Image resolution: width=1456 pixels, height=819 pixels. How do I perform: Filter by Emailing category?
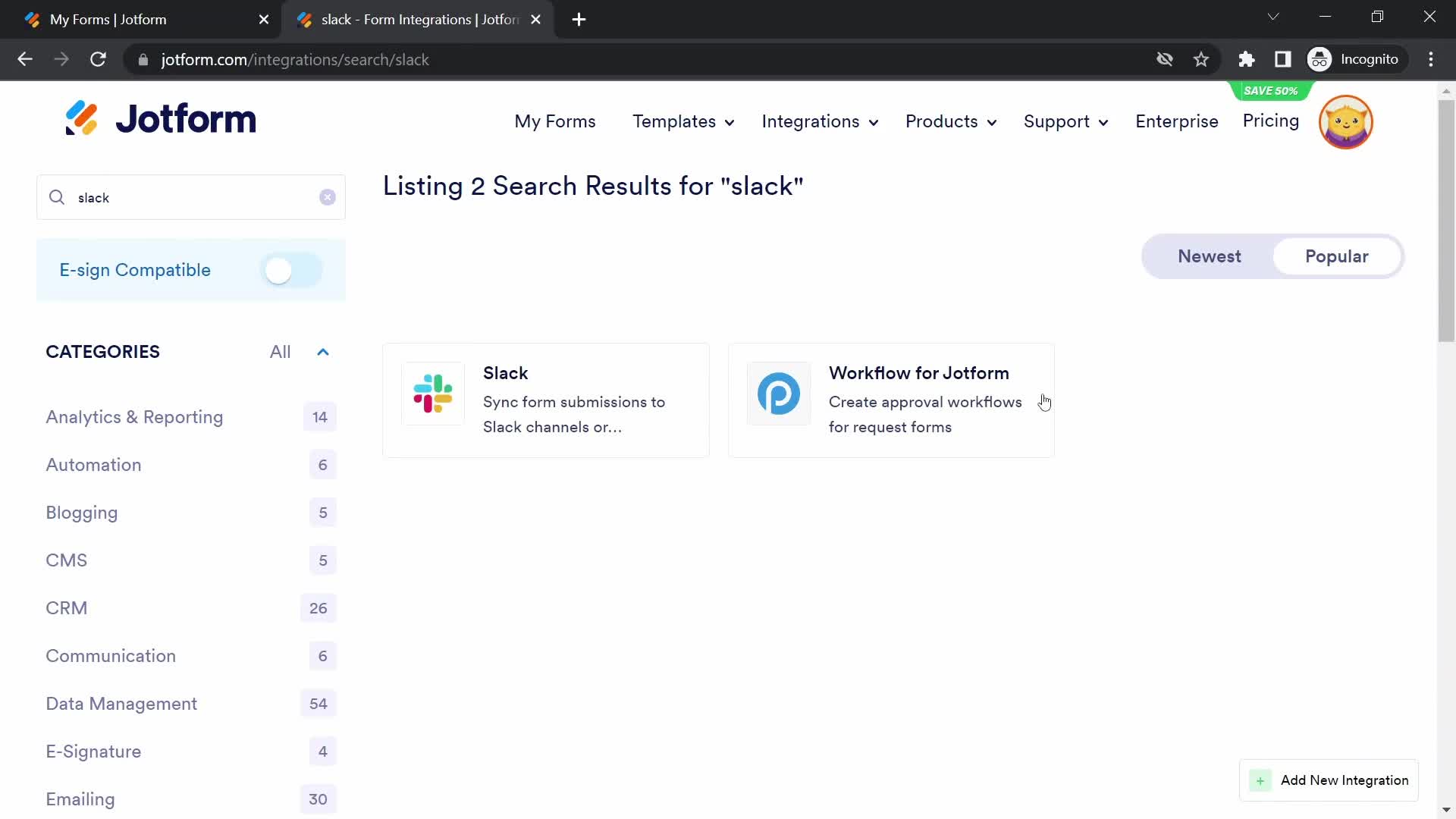click(x=80, y=799)
